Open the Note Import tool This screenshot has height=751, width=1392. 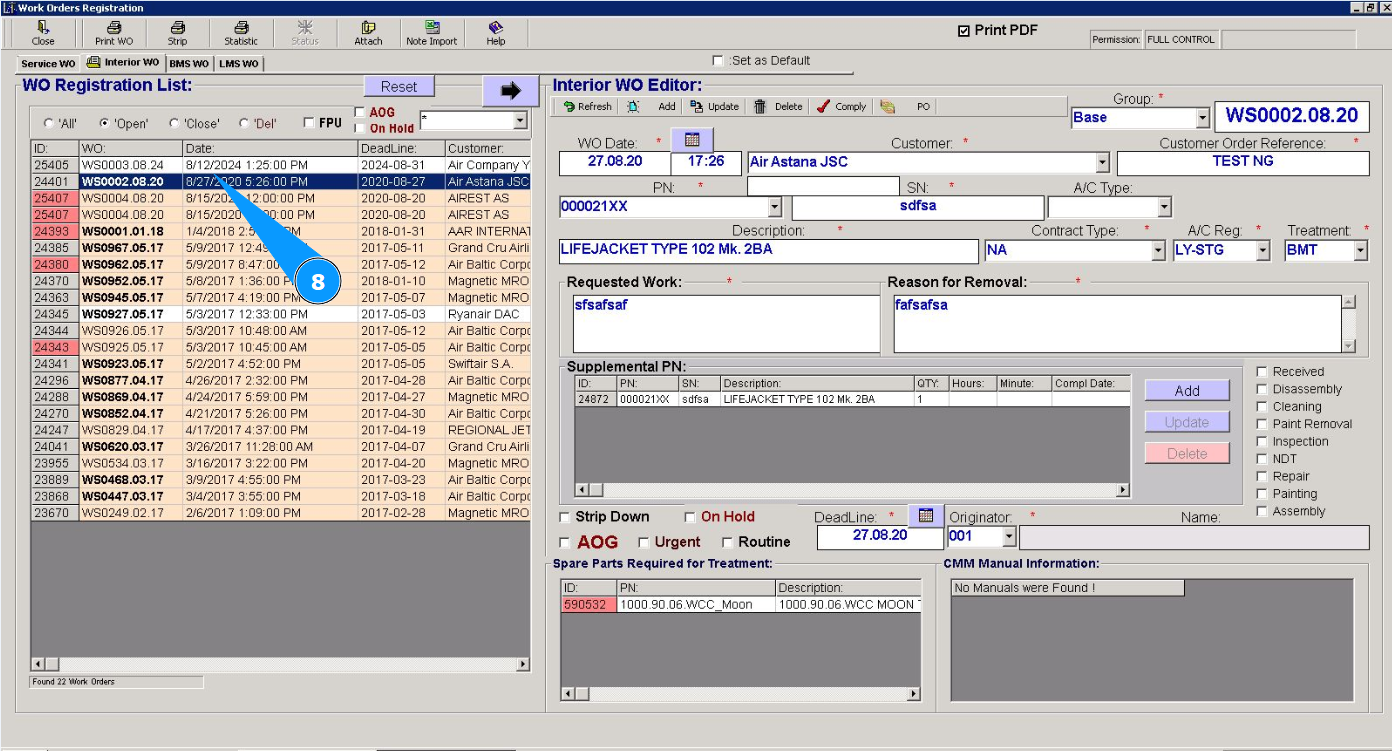point(431,32)
